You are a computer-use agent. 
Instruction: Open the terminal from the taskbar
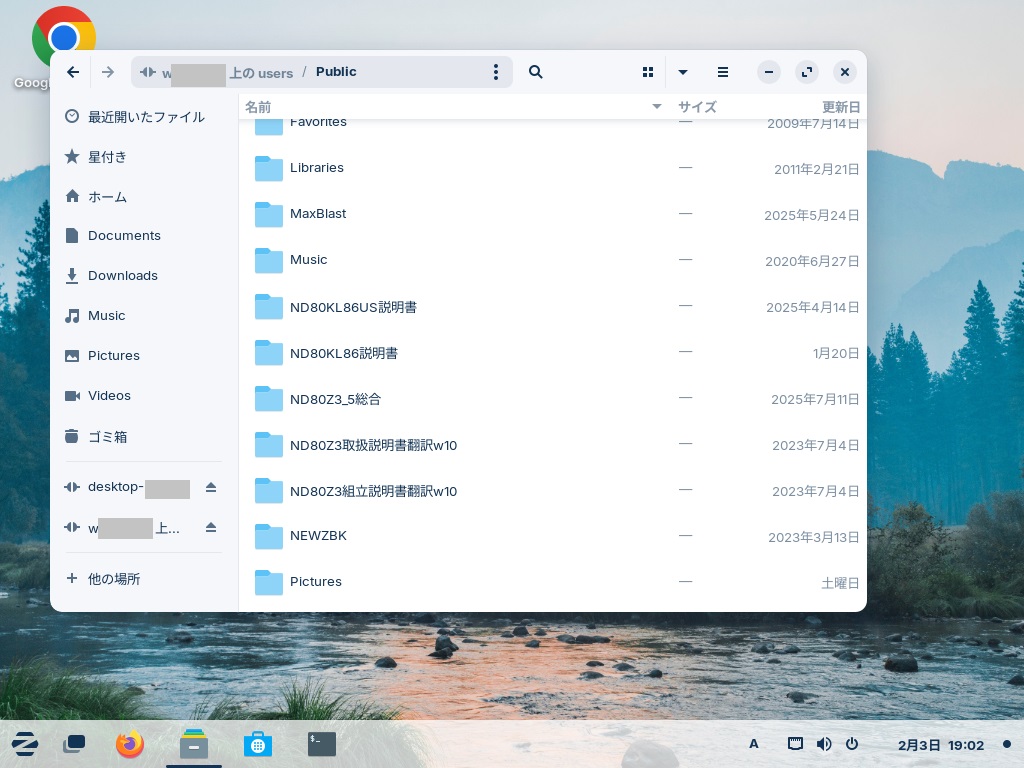tap(322, 744)
